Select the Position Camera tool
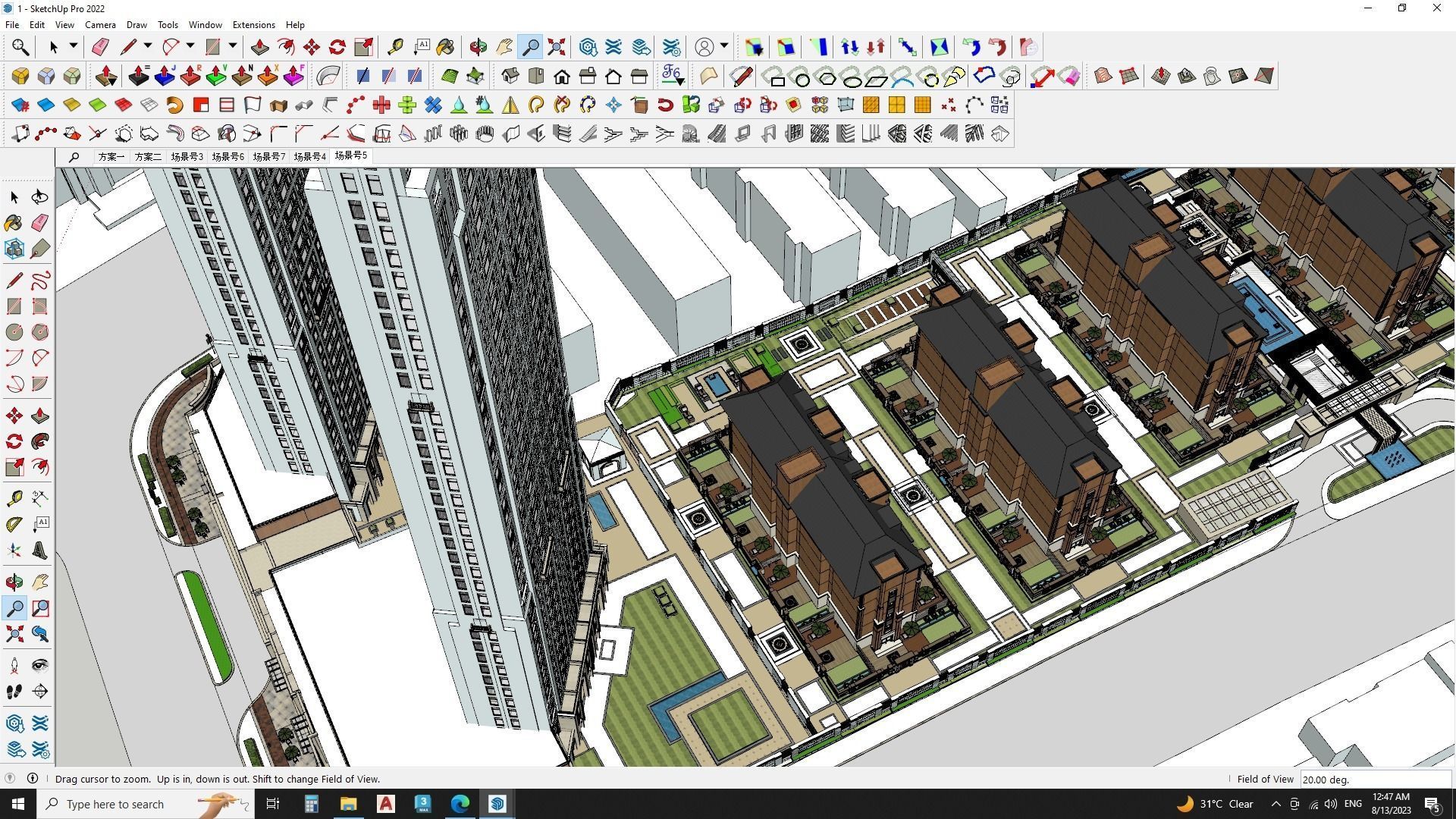The image size is (1456, 819). pyautogui.click(x=14, y=666)
